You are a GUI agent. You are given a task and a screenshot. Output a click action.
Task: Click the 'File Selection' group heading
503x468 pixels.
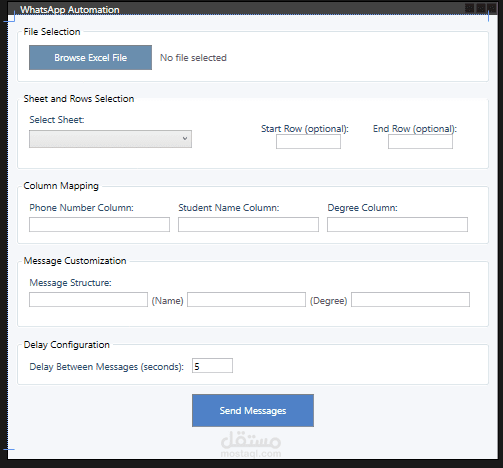click(x=52, y=32)
